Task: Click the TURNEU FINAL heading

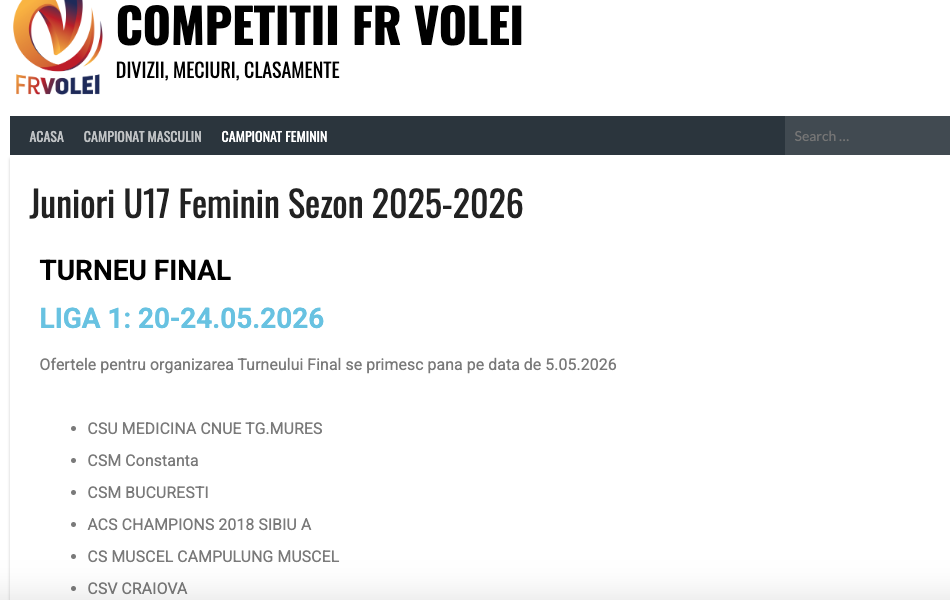Action: [x=135, y=270]
